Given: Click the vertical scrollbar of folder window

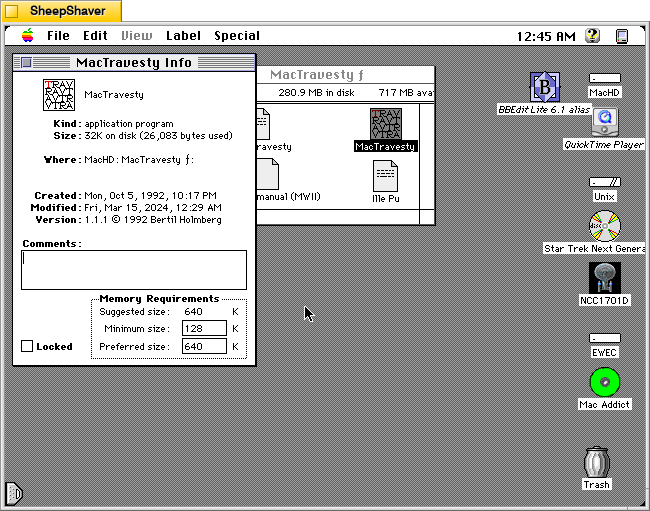Looking at the screenshot, I should point(427,157).
